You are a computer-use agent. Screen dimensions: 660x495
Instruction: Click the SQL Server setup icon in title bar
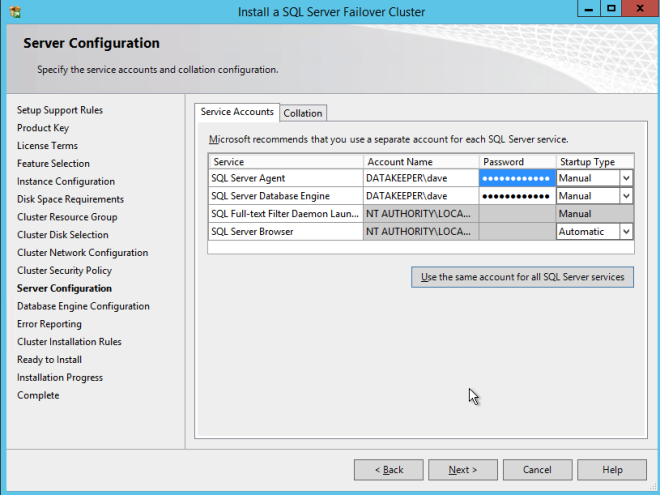tap(15, 11)
